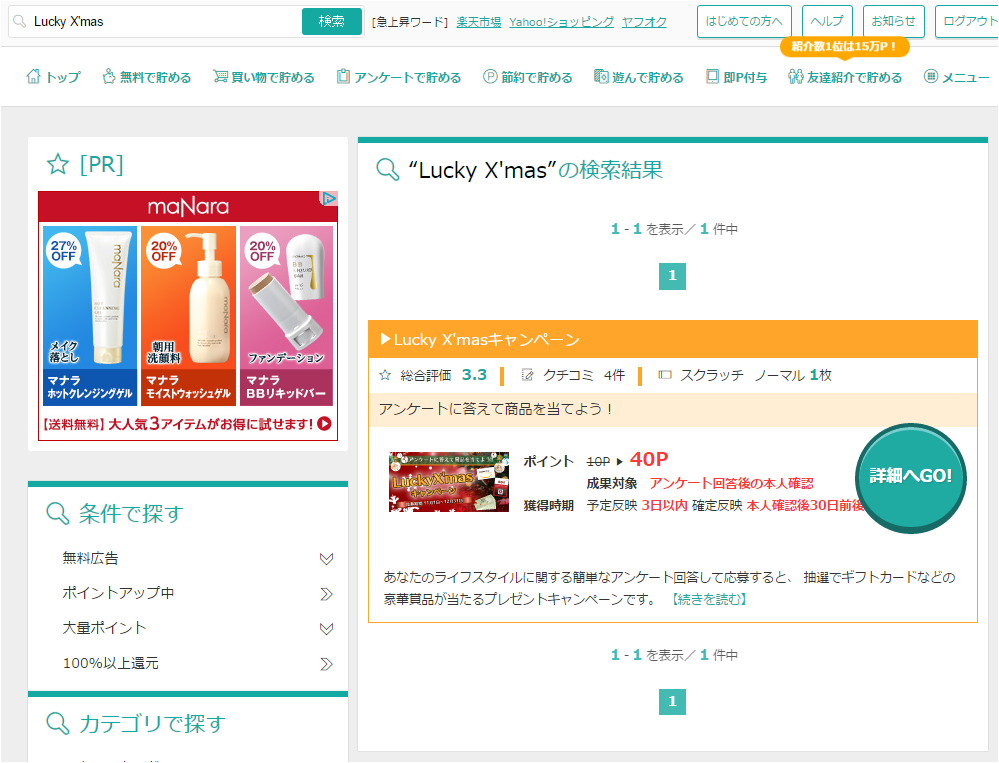999x763 pixels.
Task: Open the メニュー item
Action: [957, 77]
